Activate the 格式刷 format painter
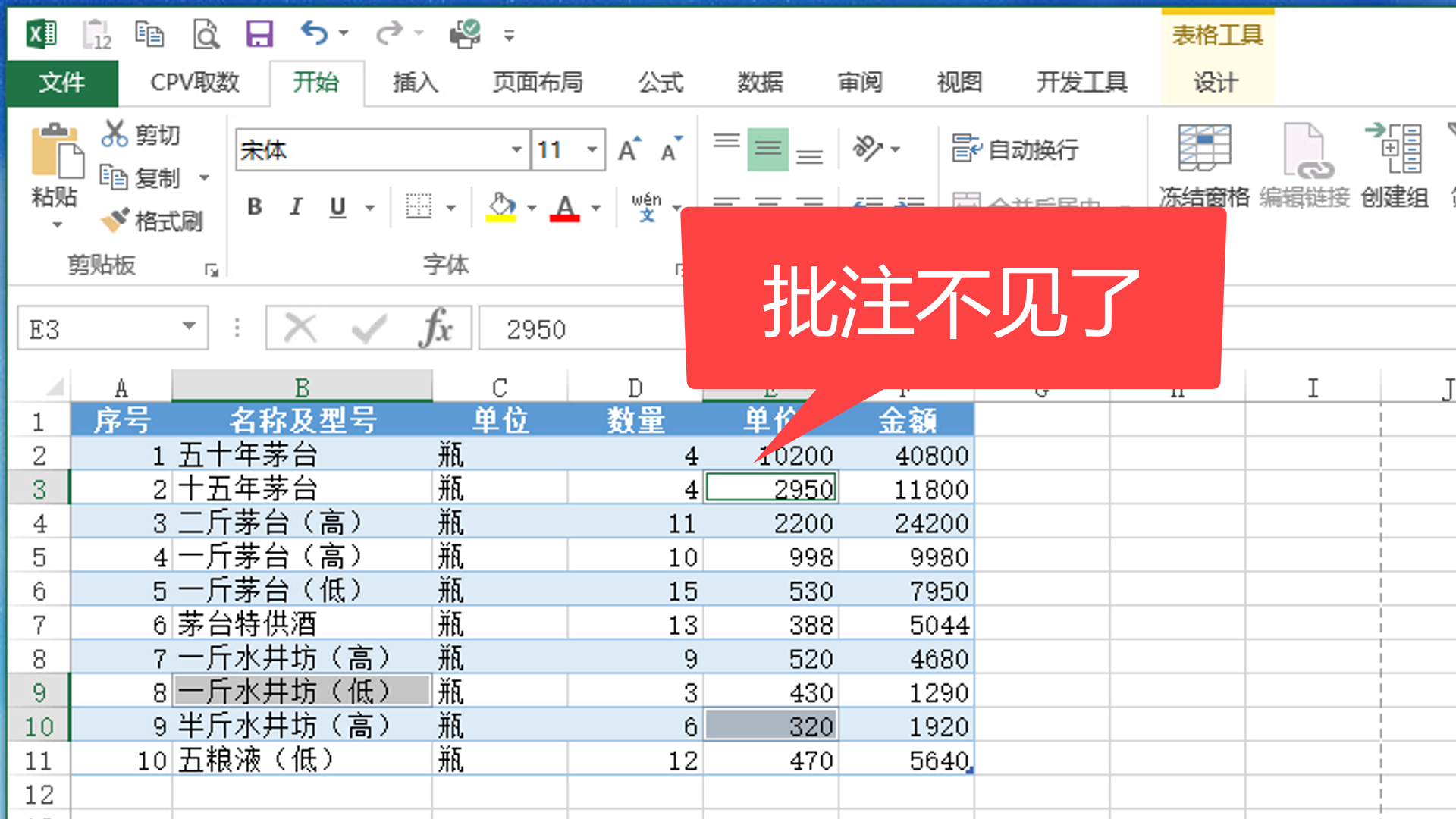 [152, 221]
